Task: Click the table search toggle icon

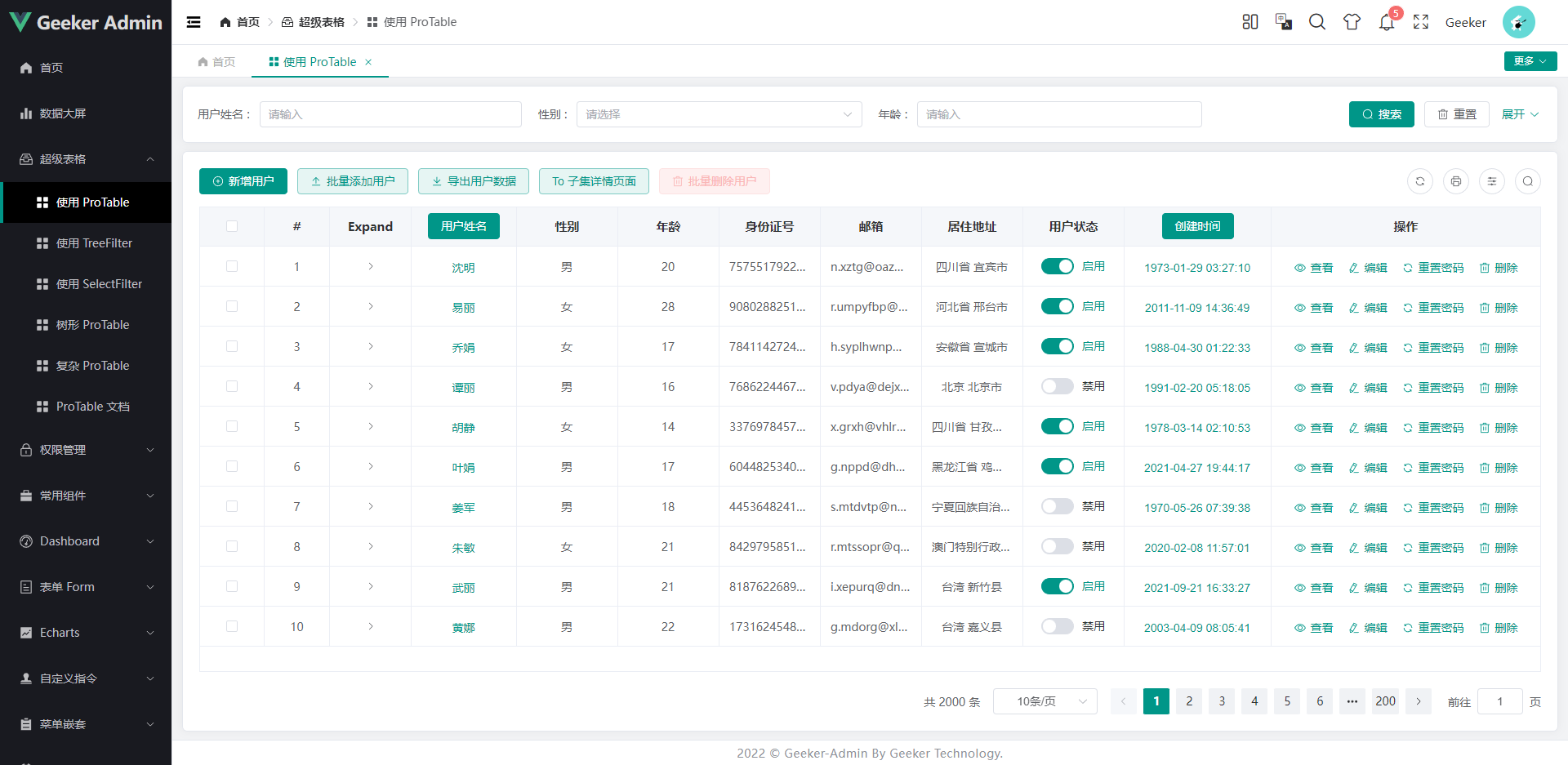Action: pos(1528,181)
